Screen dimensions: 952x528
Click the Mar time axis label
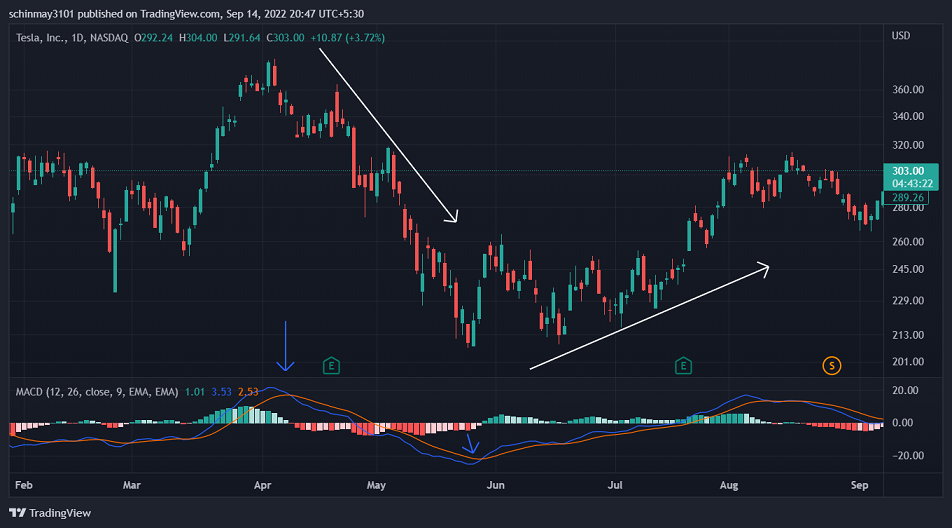click(x=132, y=486)
